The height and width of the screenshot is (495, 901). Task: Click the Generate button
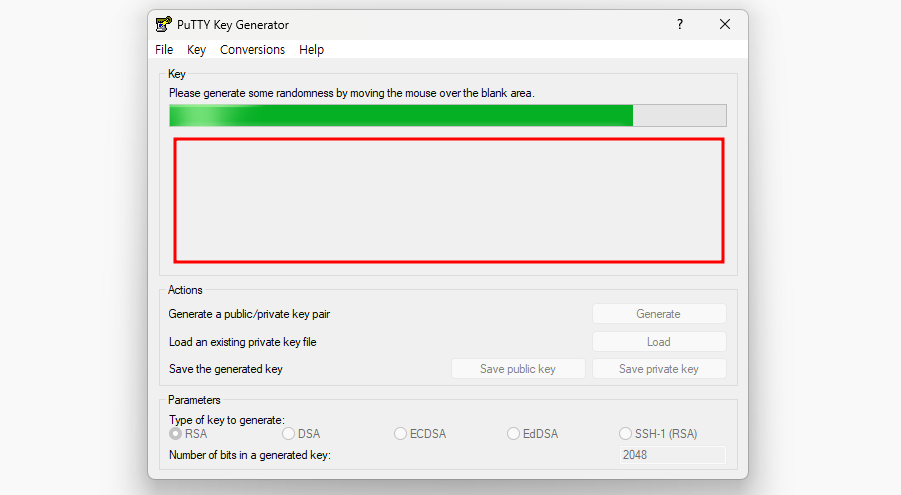tap(659, 314)
